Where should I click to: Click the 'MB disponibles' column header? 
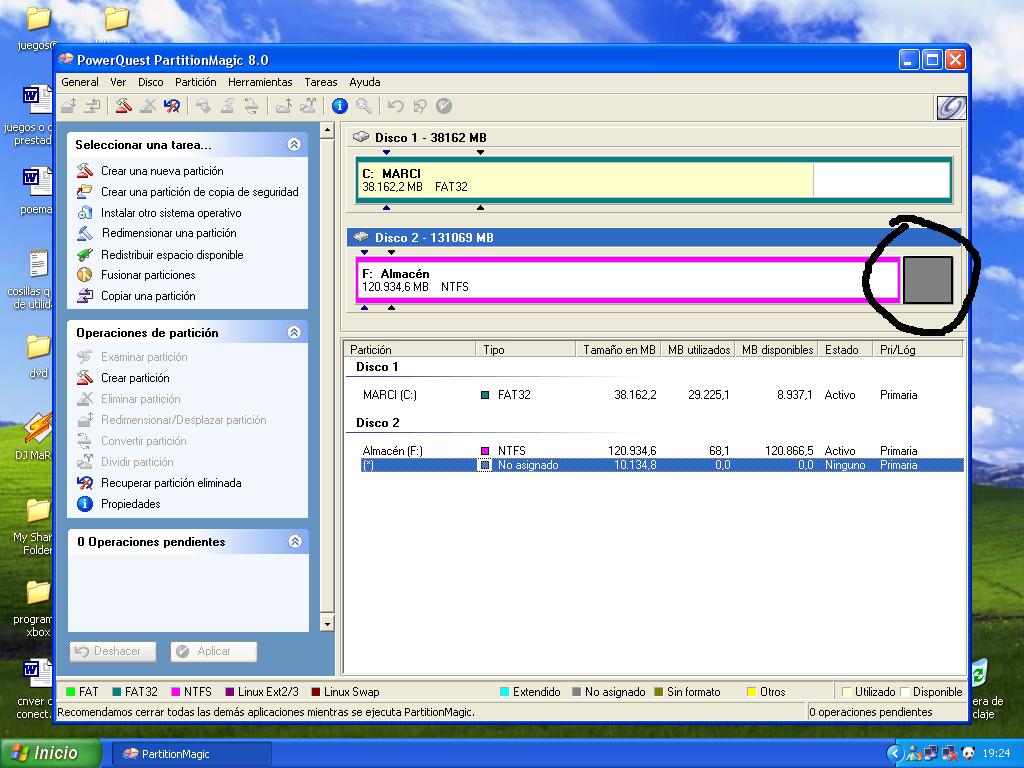[777, 350]
